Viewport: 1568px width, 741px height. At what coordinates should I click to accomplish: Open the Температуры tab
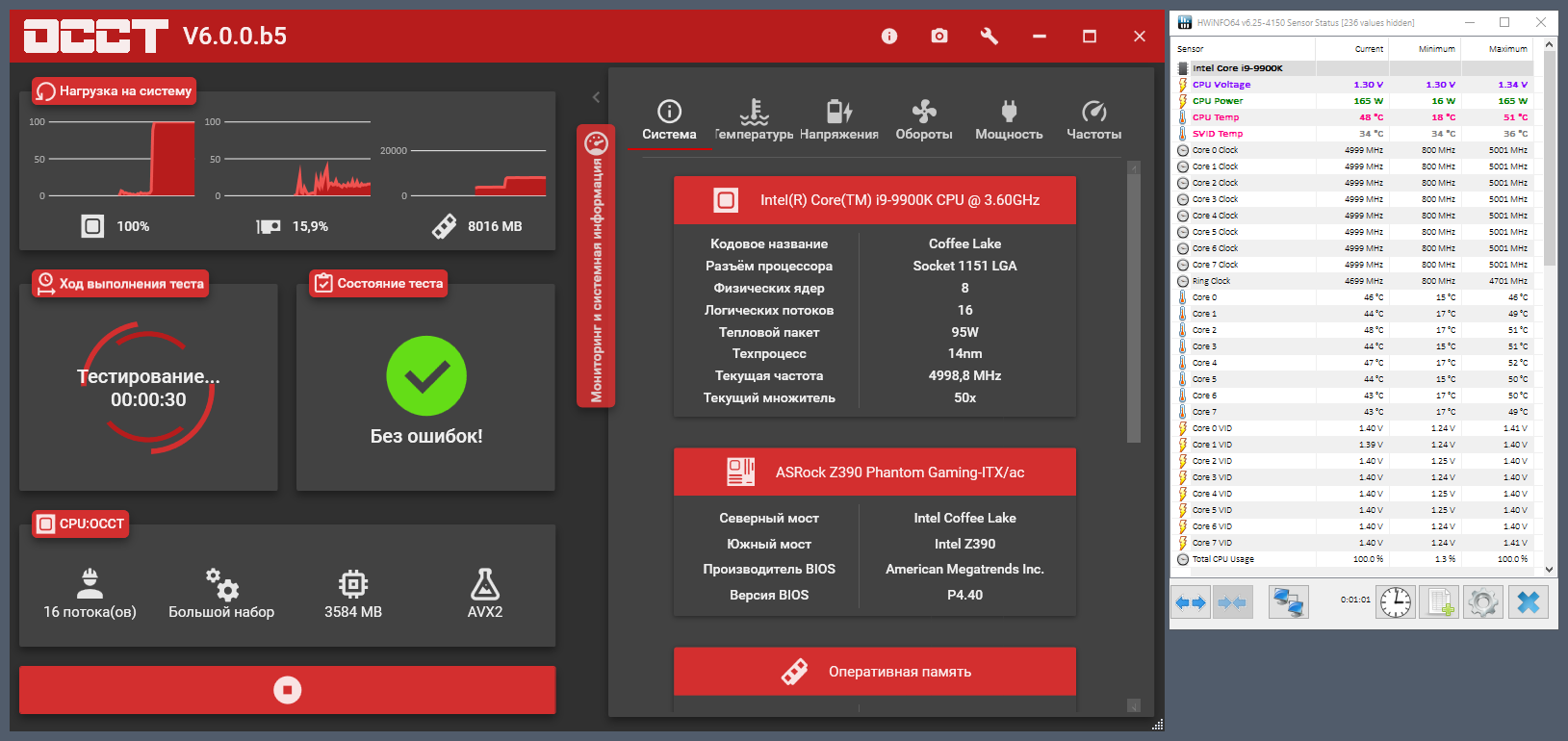point(755,120)
